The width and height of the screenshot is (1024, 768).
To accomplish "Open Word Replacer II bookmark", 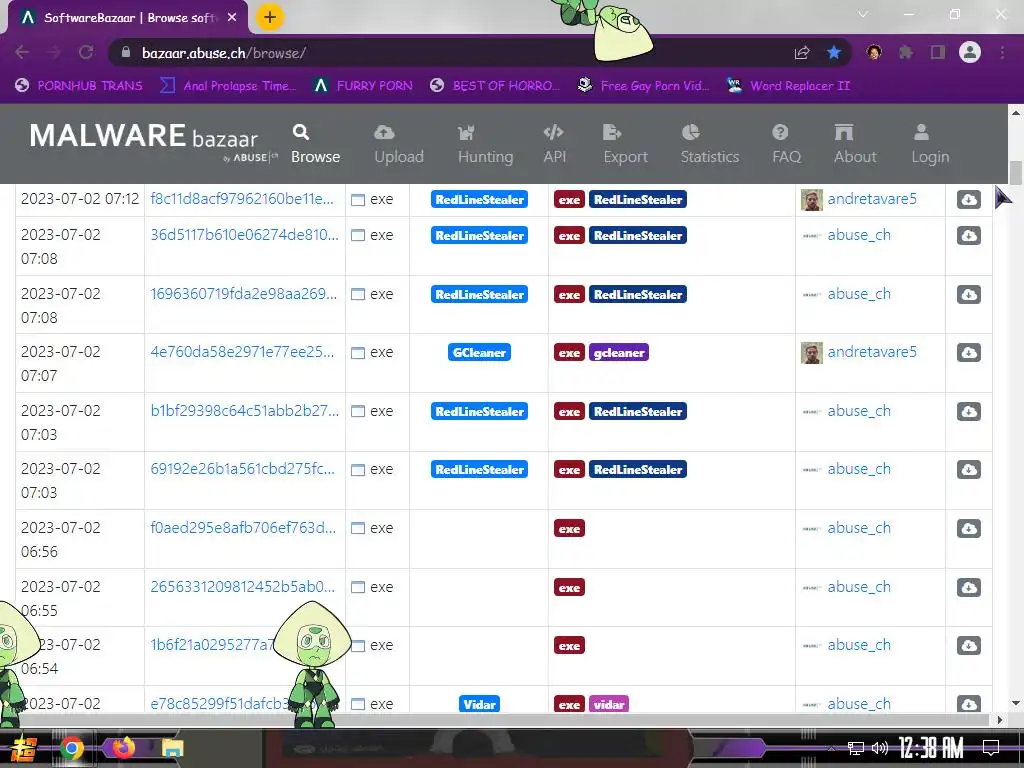I will (x=788, y=86).
